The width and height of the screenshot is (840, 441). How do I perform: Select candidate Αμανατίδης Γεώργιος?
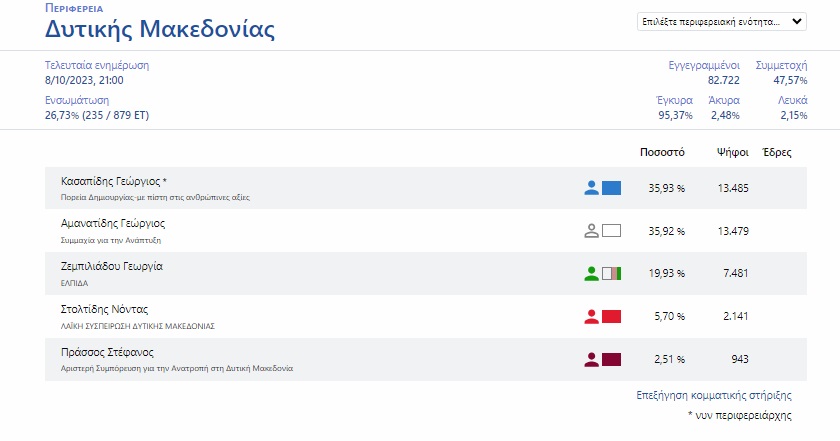click(113, 224)
